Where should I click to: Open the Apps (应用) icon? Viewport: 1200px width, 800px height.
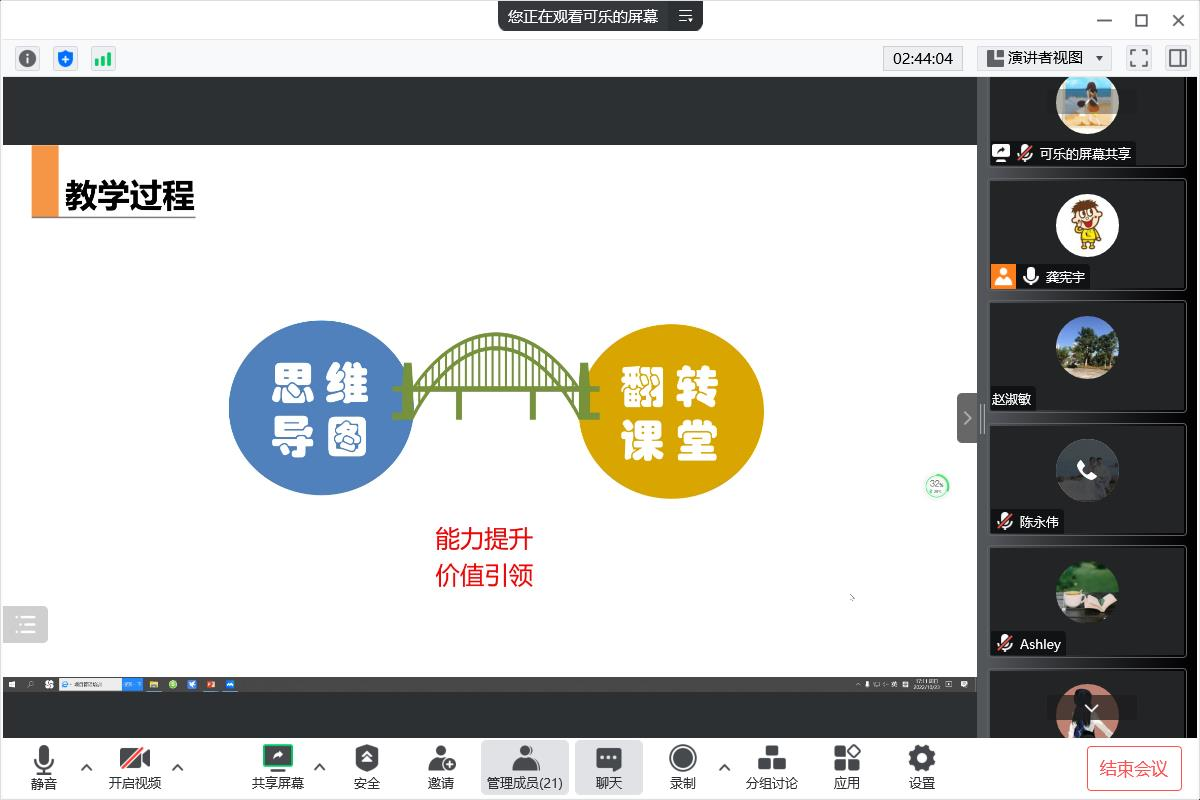846,767
